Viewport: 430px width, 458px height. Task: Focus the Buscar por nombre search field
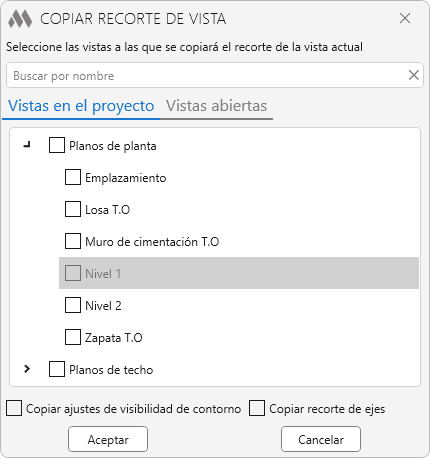207,75
